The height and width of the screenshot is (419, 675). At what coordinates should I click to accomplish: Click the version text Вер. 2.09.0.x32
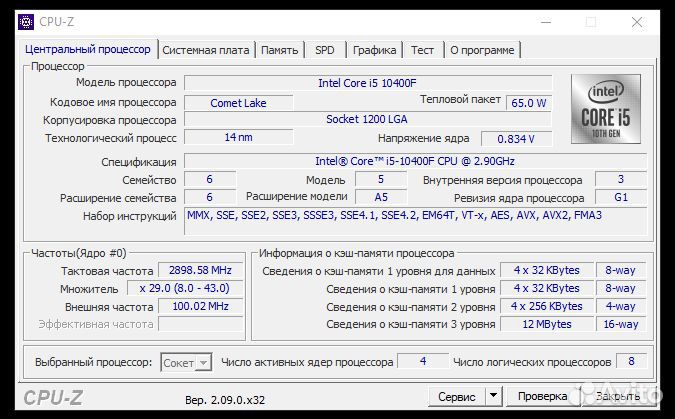[225, 400]
